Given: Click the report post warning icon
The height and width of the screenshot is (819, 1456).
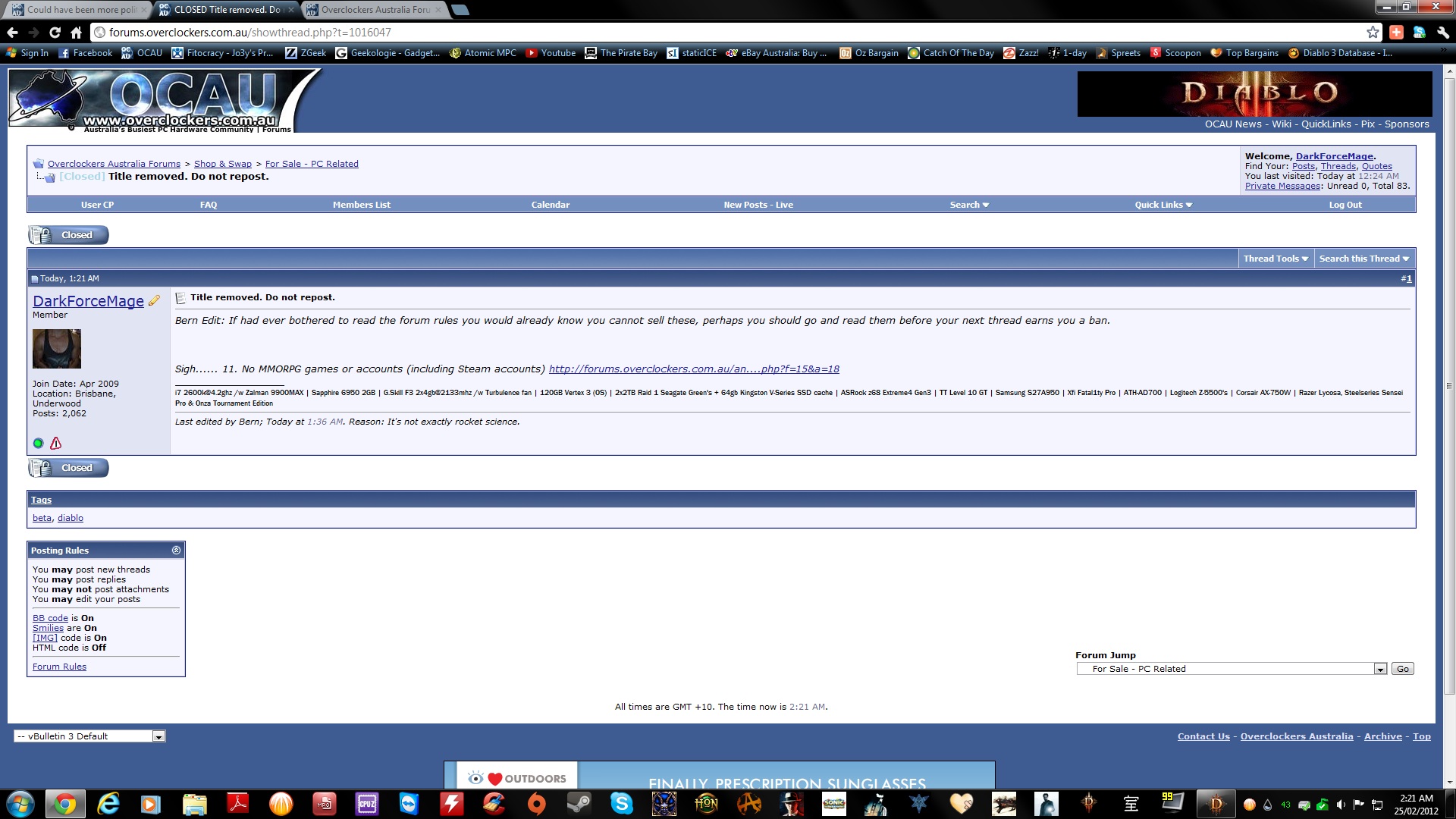Looking at the screenshot, I should point(55,444).
